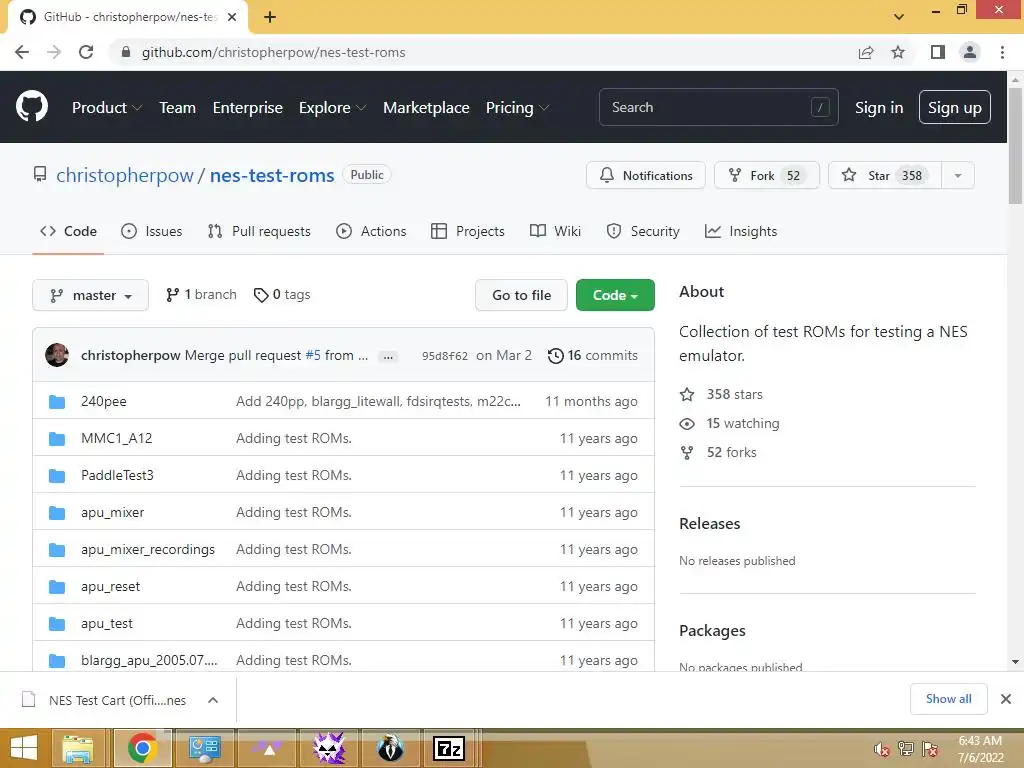Open Chrome profile avatar menu
This screenshot has width=1024, height=768.
(970, 52)
